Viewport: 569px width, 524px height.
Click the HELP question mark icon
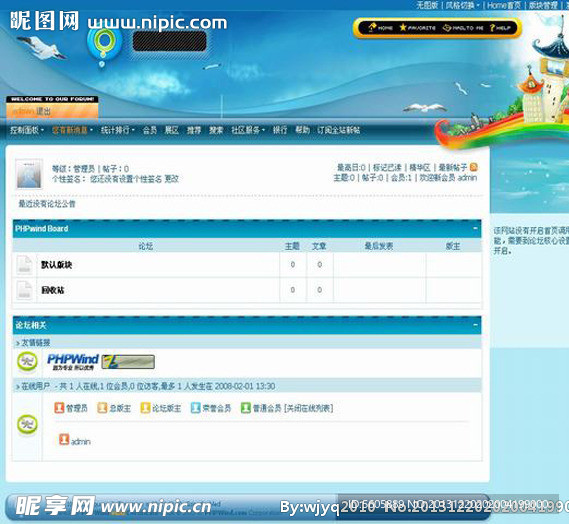tap(492, 28)
